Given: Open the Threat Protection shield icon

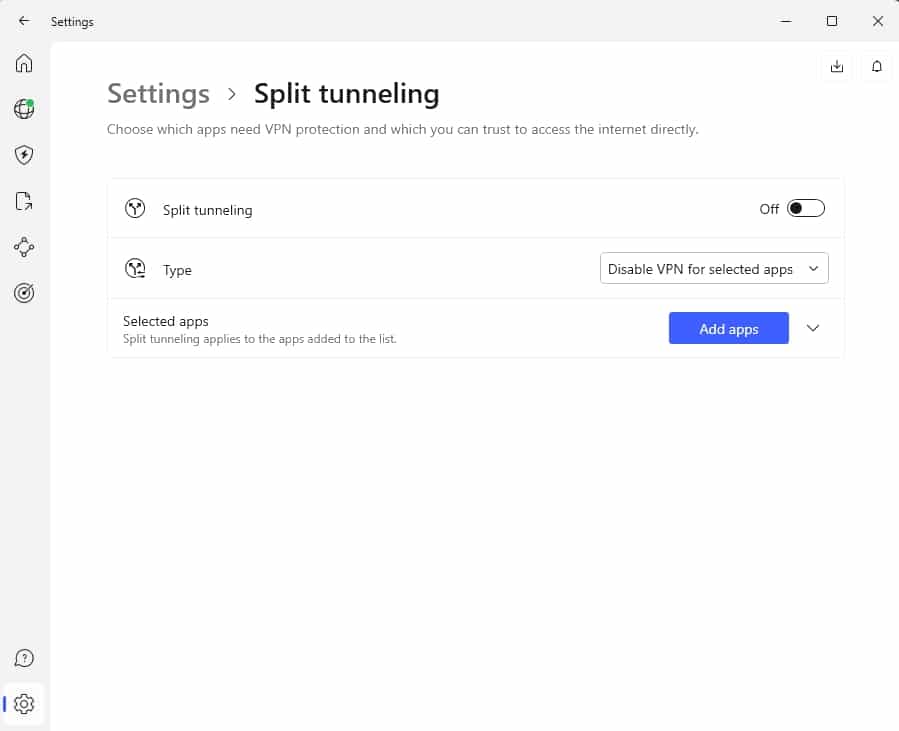Looking at the screenshot, I should click(24, 155).
